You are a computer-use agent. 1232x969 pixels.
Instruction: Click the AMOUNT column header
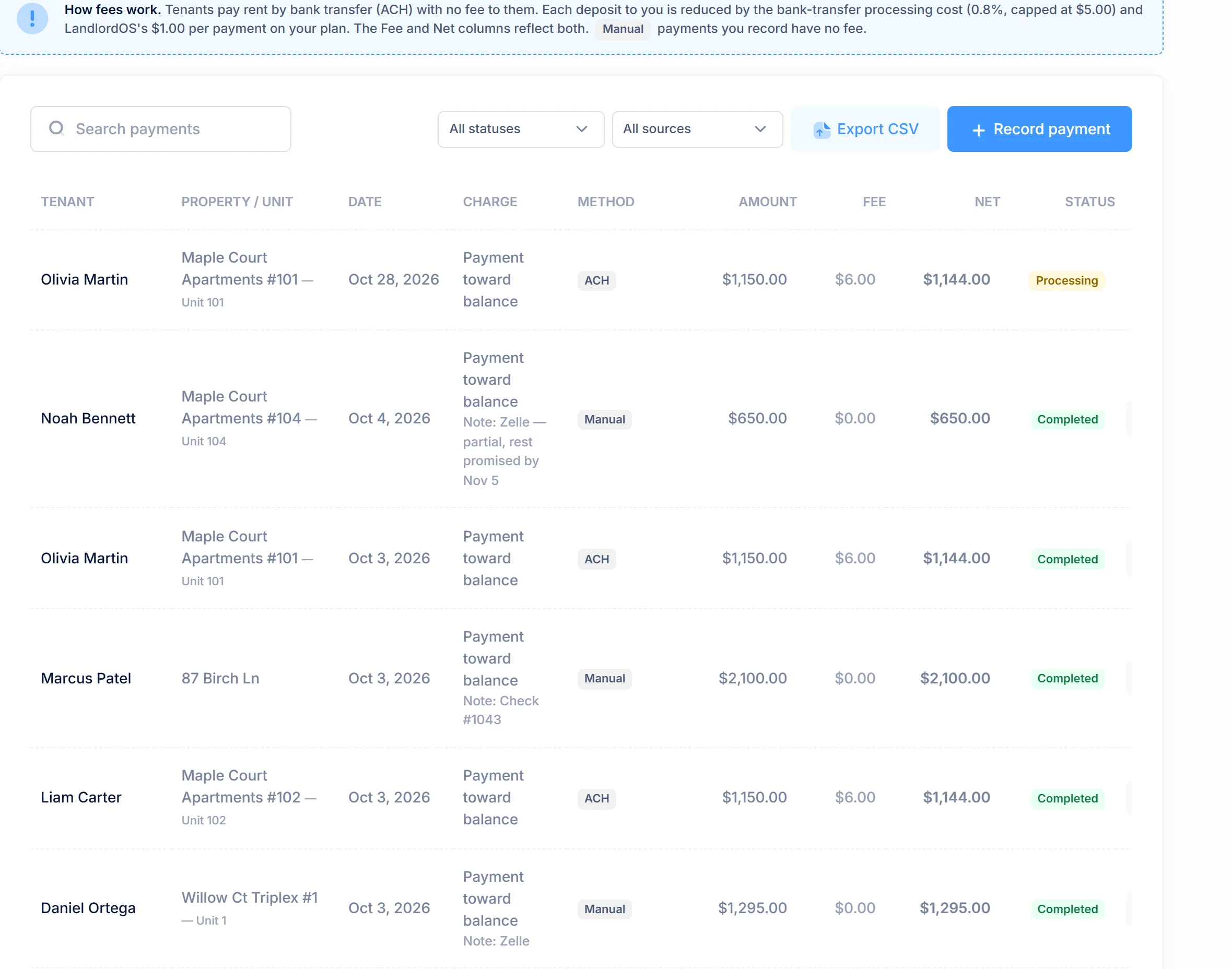[768, 202]
